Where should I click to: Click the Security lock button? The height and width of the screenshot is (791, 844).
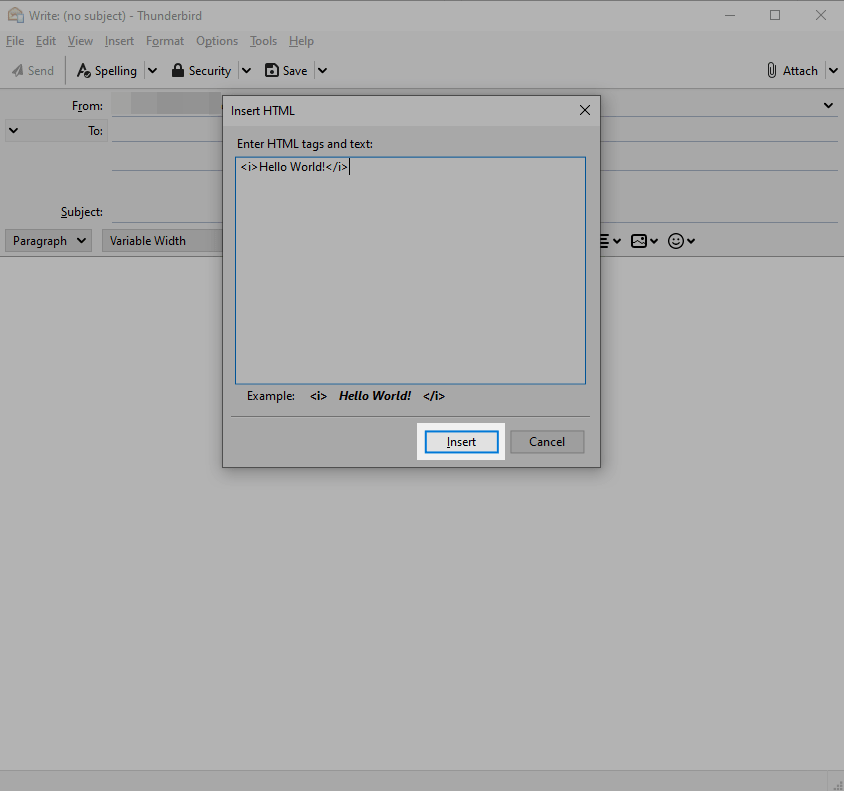[201, 70]
